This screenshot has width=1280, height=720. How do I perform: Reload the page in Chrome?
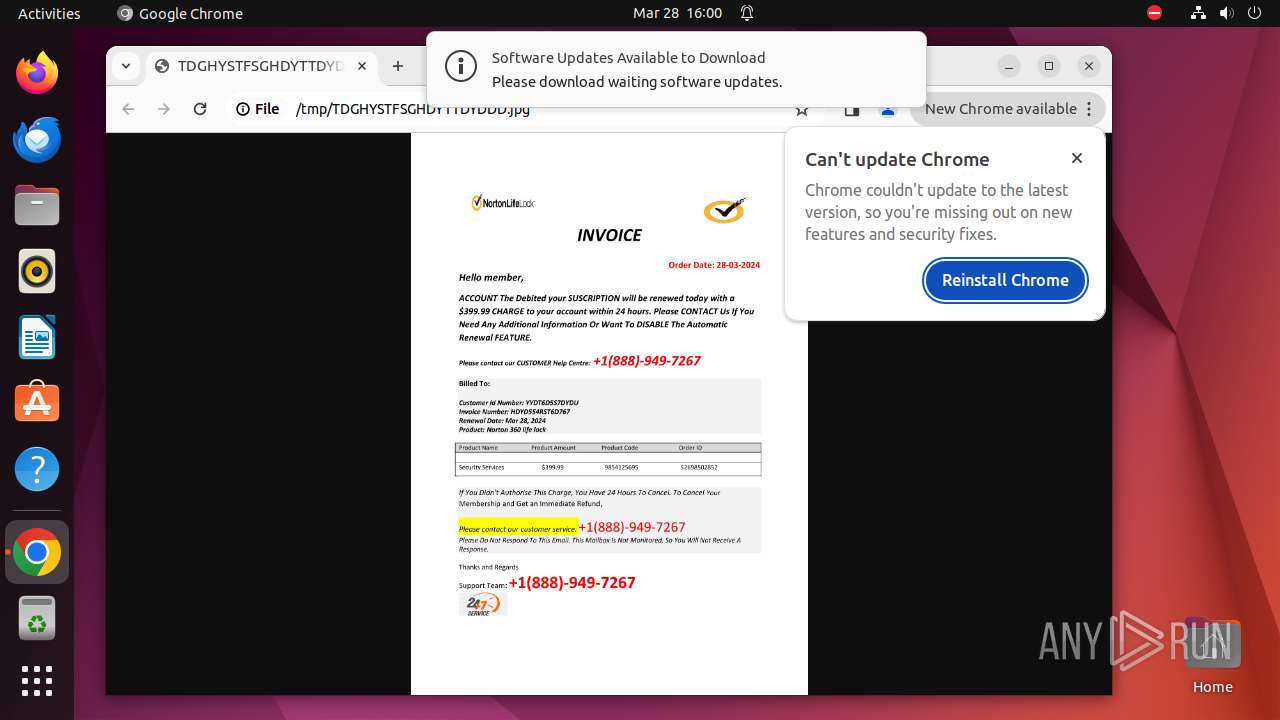[200, 109]
